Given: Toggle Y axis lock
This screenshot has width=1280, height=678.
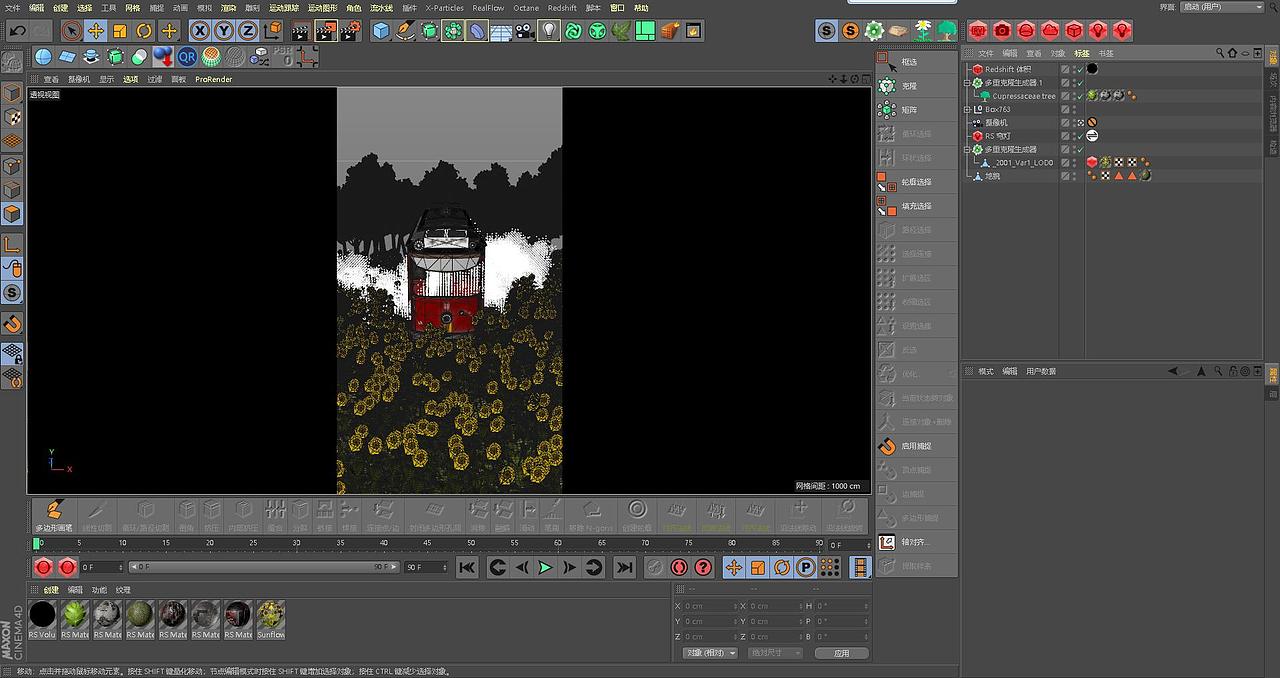Looking at the screenshot, I should point(224,31).
